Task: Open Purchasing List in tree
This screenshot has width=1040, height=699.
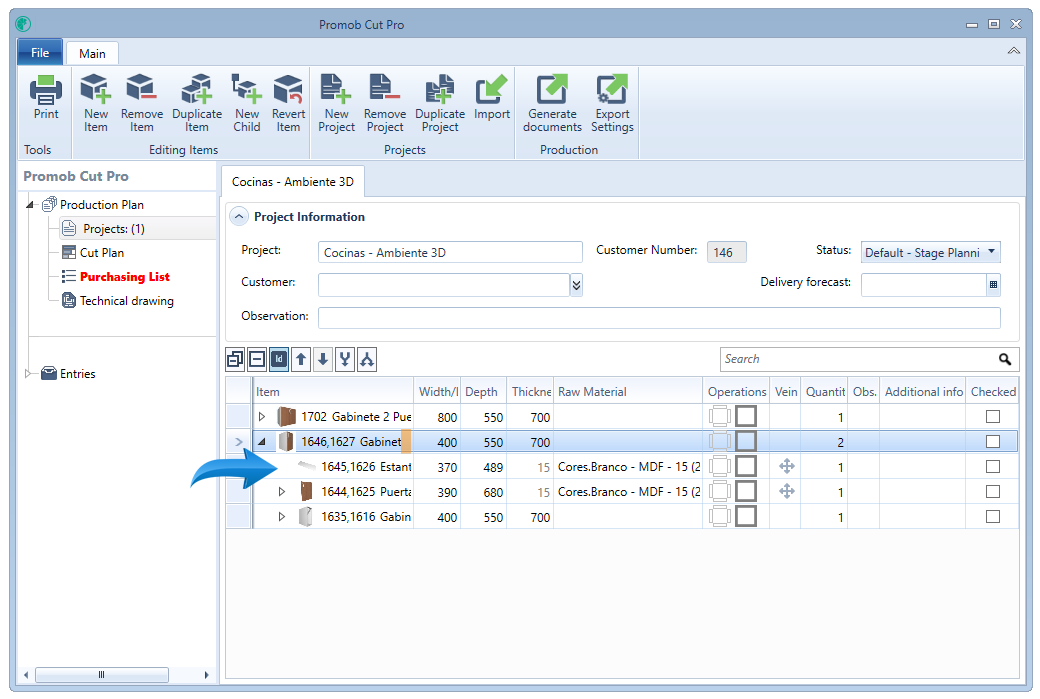Action: 125,277
